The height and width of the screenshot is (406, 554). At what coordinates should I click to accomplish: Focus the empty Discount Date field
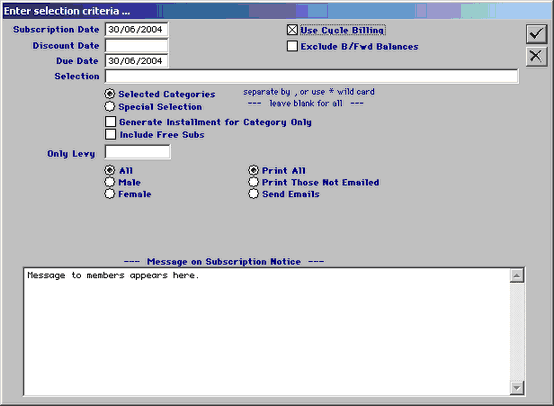136,46
